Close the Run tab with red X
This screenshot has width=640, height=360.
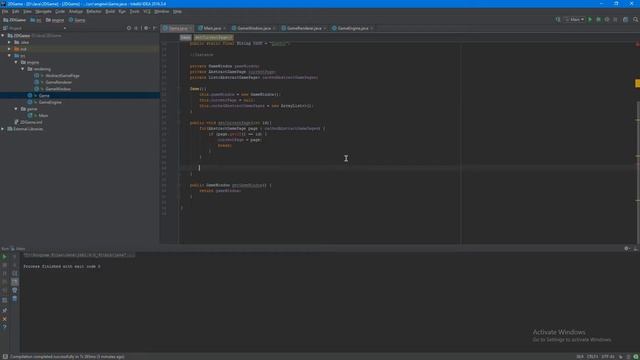(x=4, y=319)
